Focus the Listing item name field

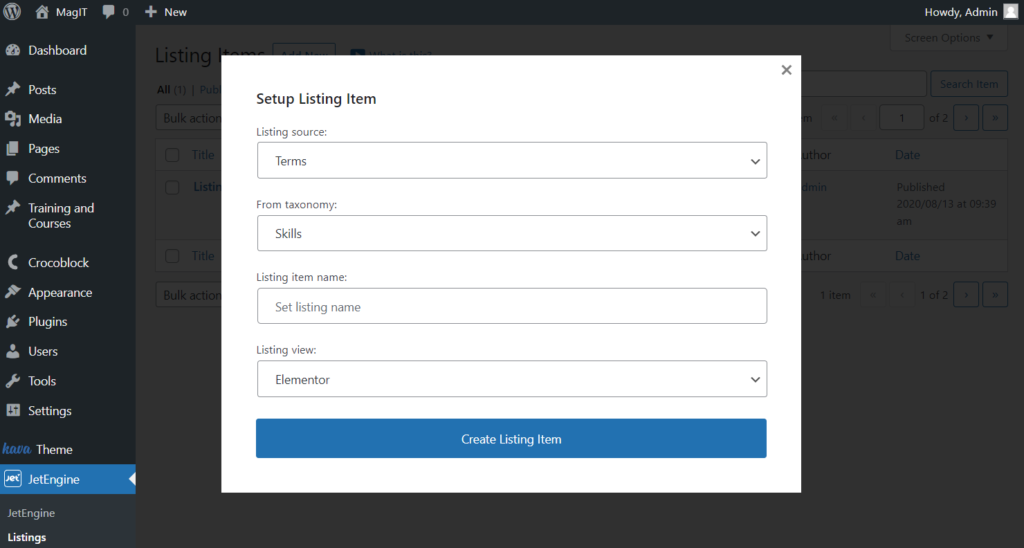pos(511,306)
